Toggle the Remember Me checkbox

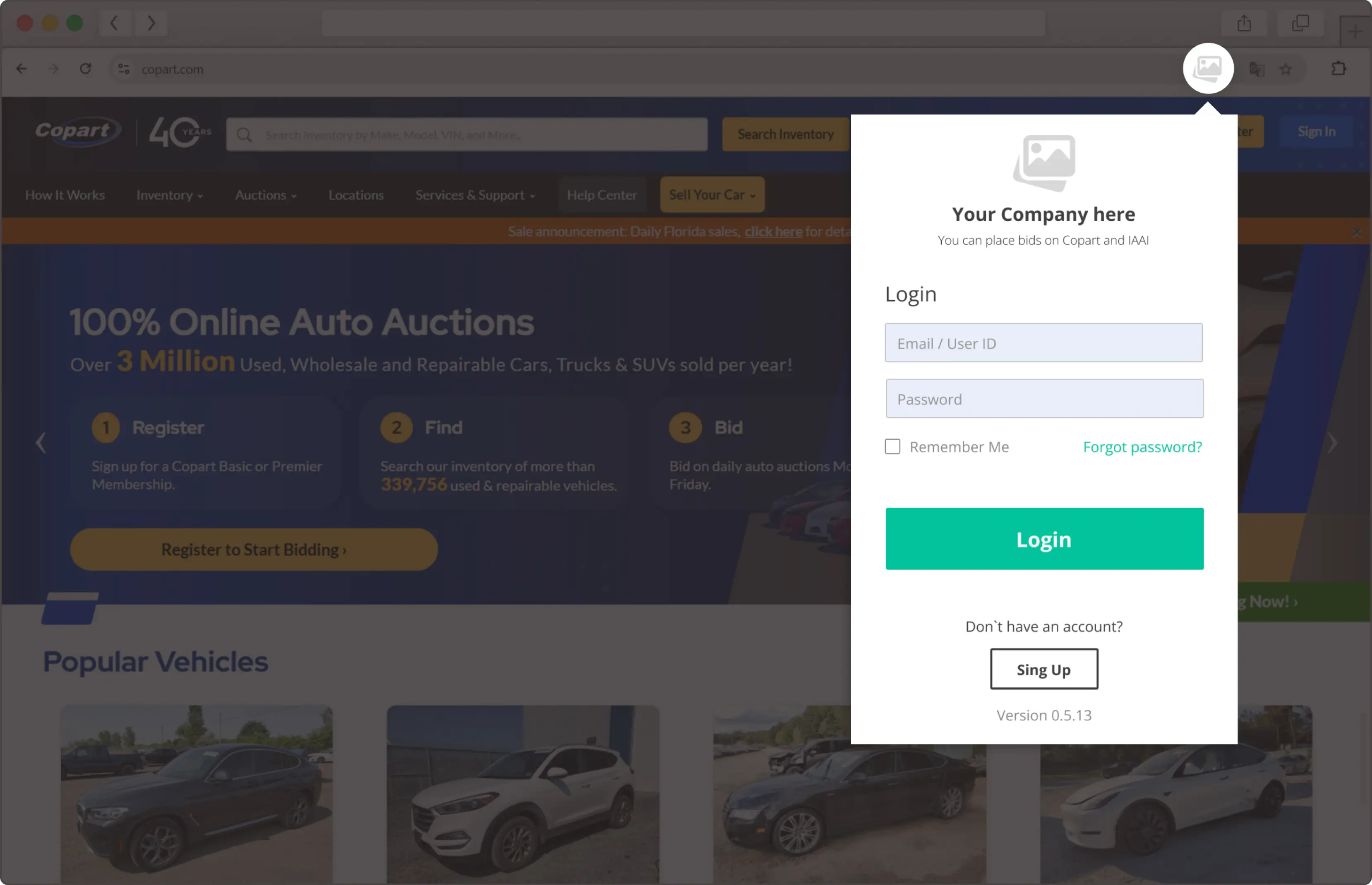(892, 447)
